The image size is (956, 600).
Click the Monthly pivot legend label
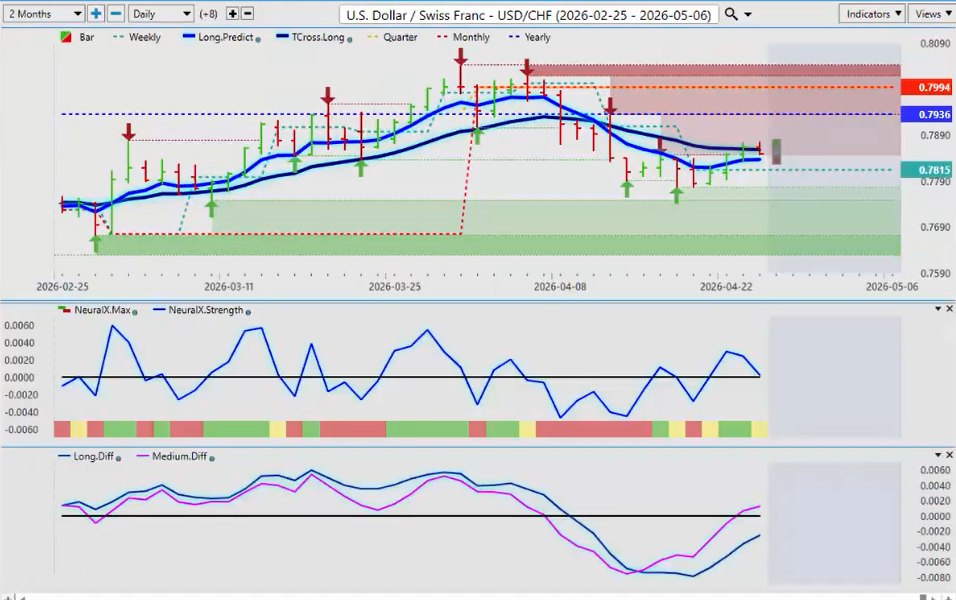pos(470,37)
